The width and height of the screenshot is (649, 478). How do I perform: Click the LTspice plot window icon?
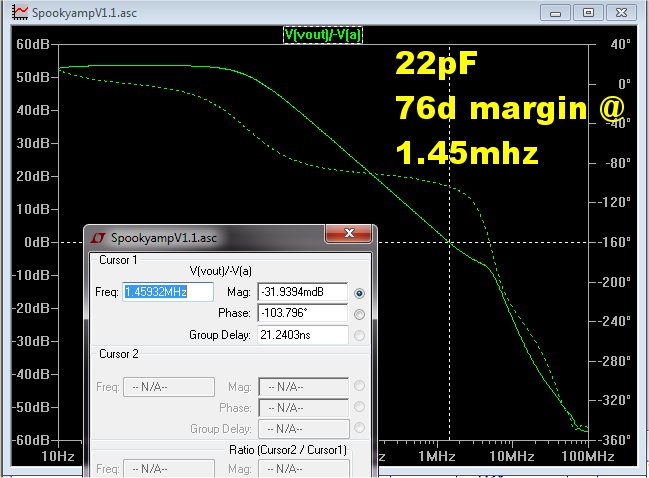pos(19,12)
